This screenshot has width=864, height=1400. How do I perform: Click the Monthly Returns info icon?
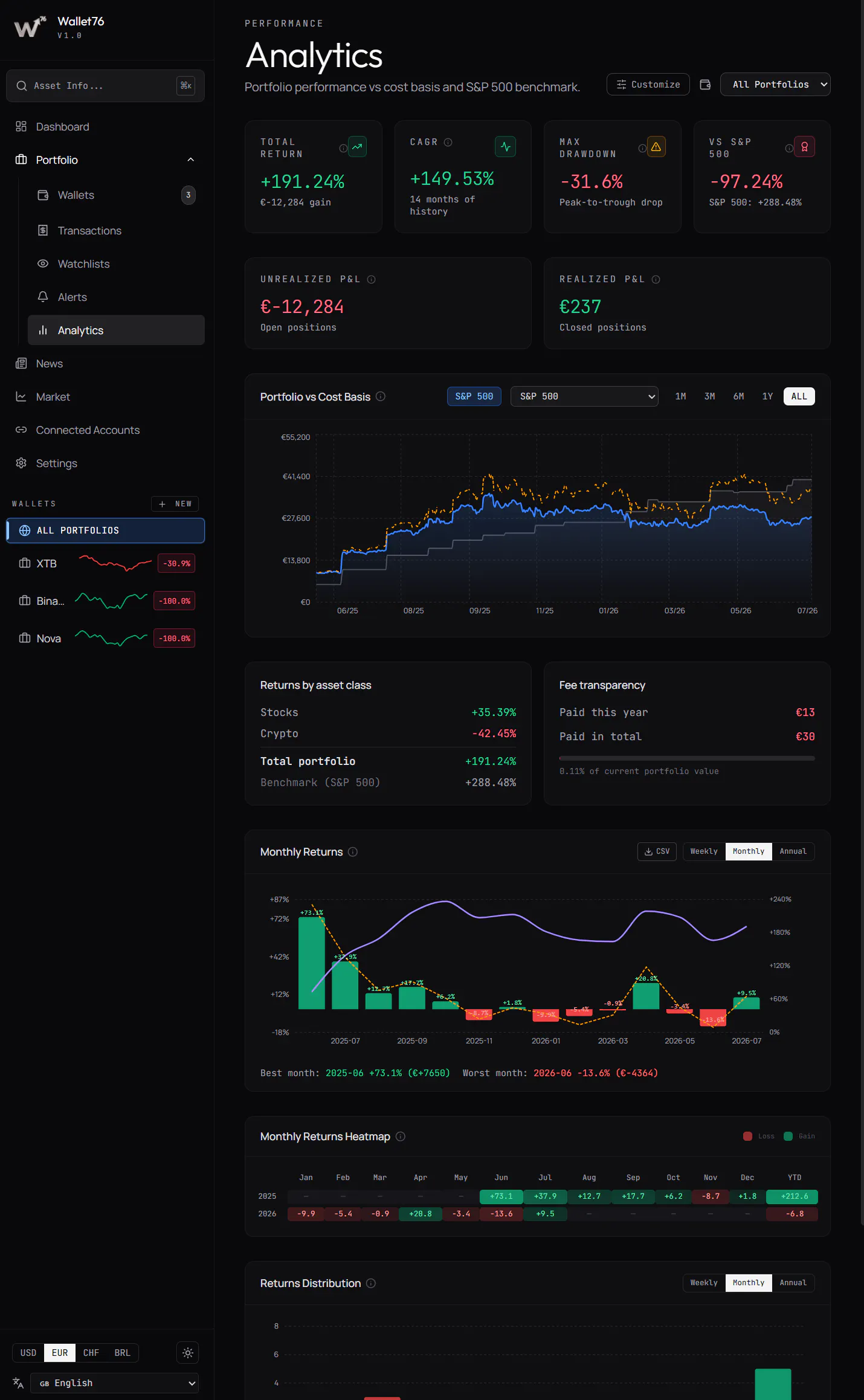[353, 851]
